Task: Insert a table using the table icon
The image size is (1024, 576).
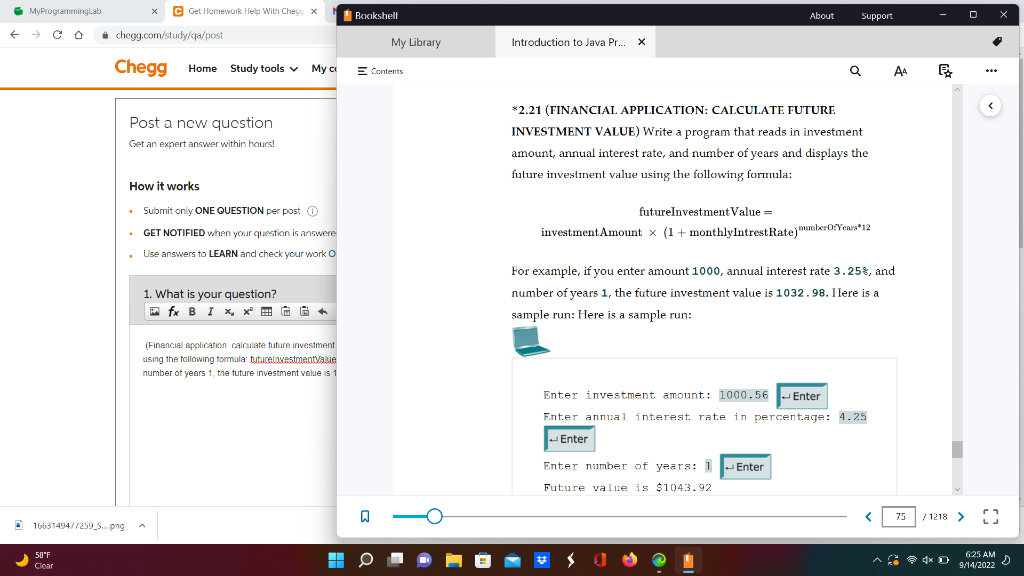Action: pyautogui.click(x=266, y=311)
